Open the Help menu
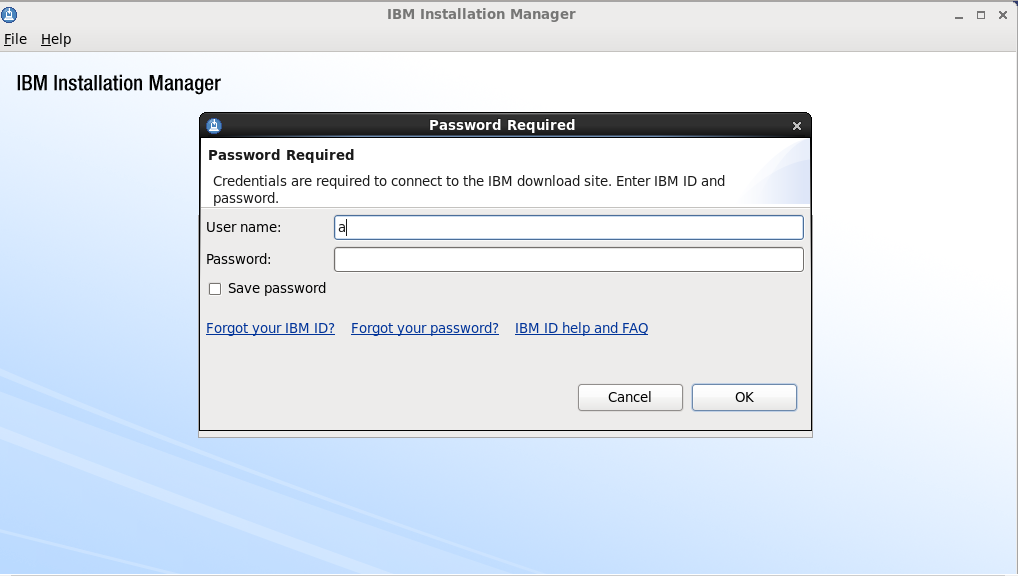1018x576 pixels. point(56,39)
